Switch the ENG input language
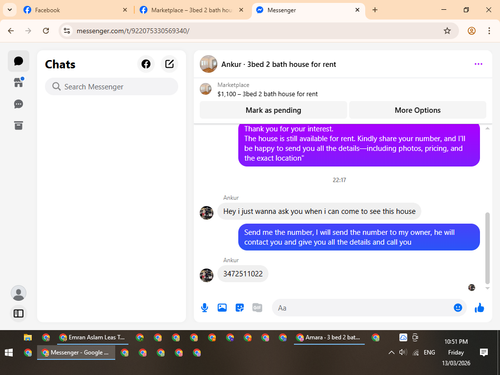Viewport: 500px width, 375px height. point(429,353)
